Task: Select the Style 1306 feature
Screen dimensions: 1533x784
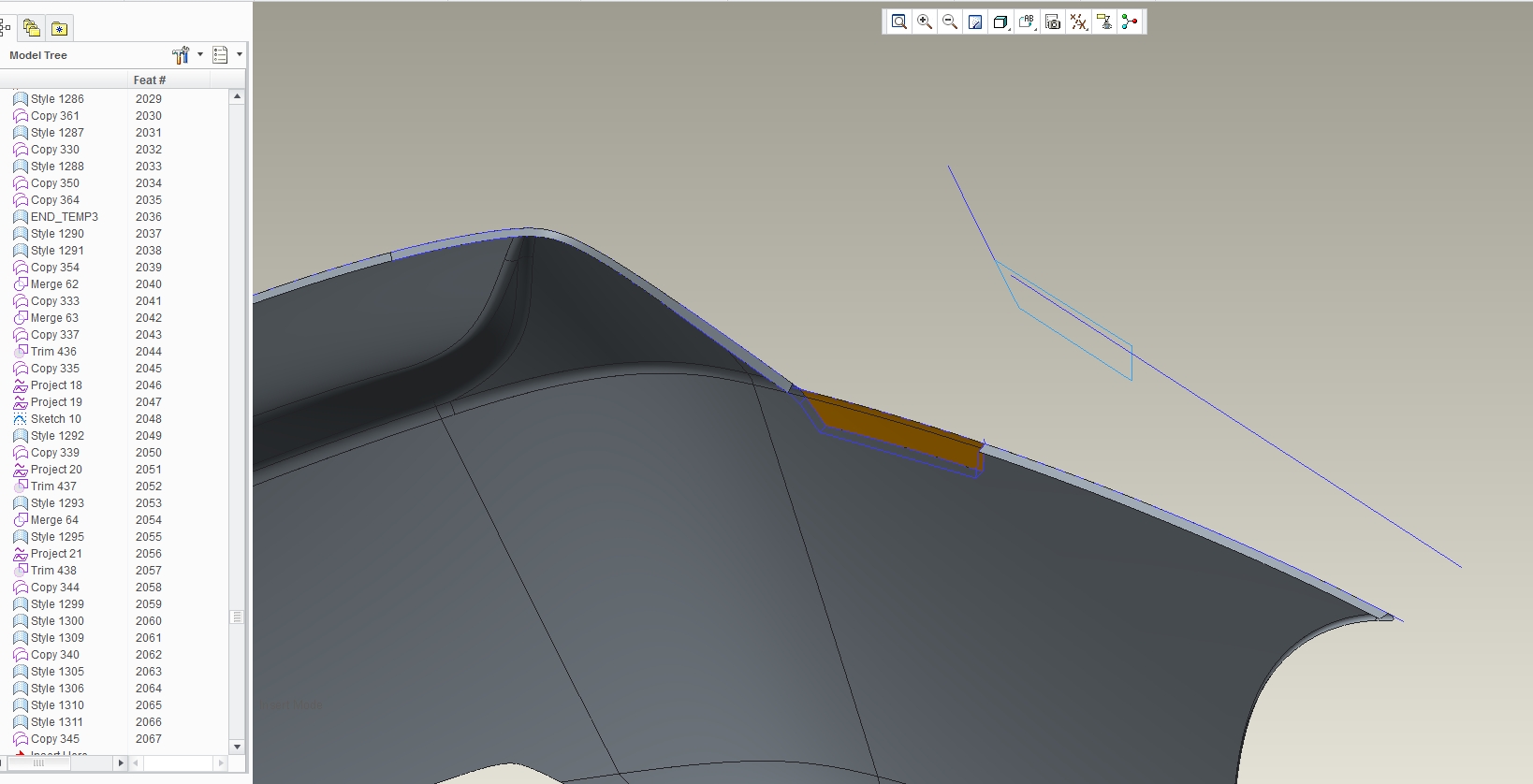Action: click(x=57, y=689)
